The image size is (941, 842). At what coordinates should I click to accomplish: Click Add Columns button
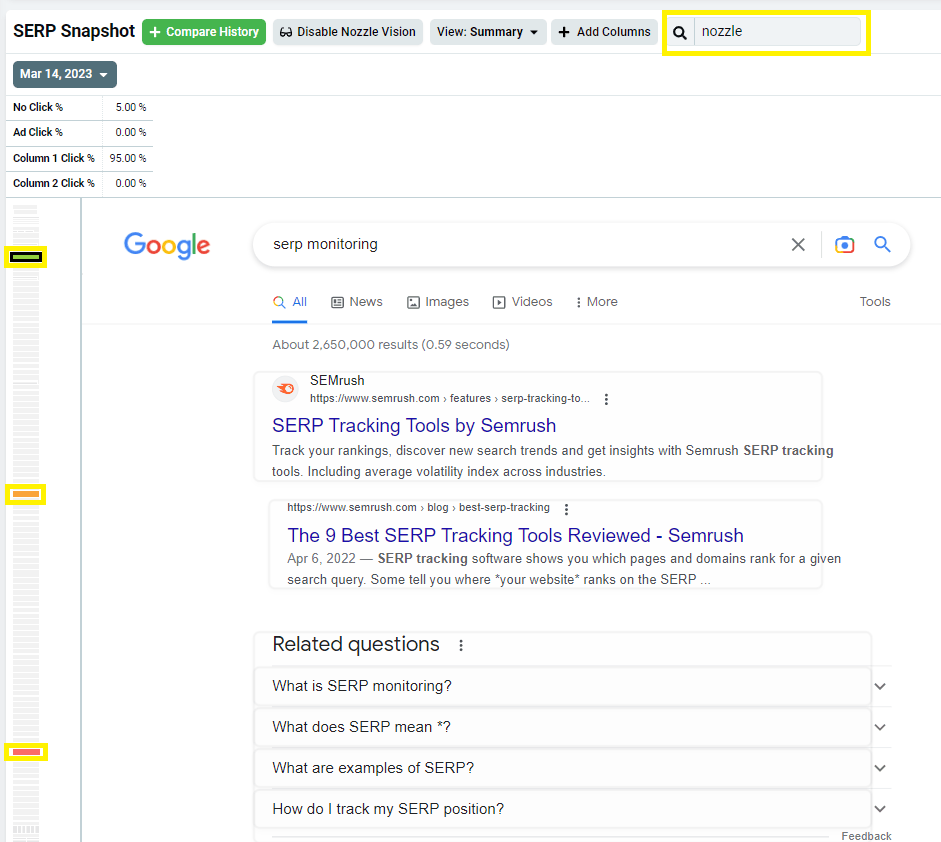click(604, 32)
